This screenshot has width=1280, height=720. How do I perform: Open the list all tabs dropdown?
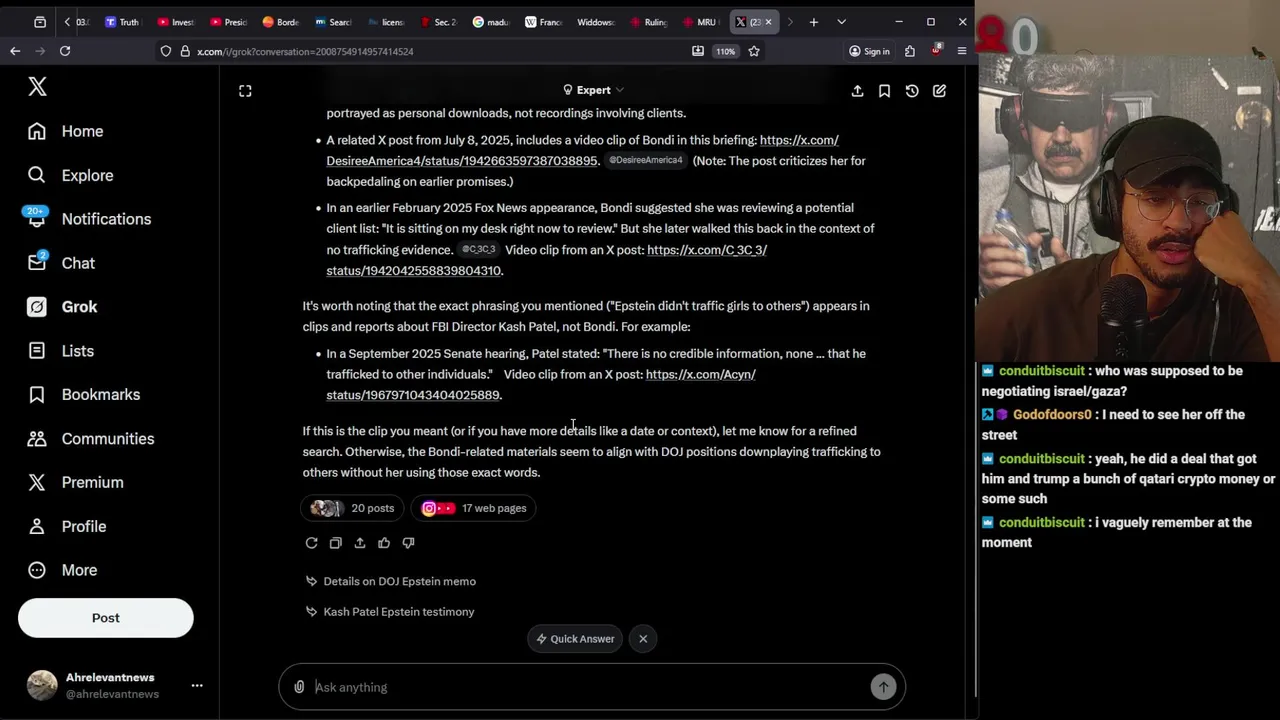tap(841, 22)
